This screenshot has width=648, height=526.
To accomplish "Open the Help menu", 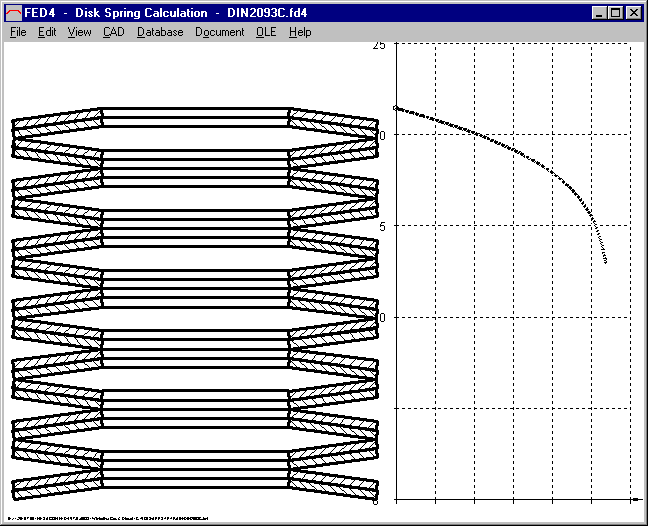I will (x=300, y=32).
